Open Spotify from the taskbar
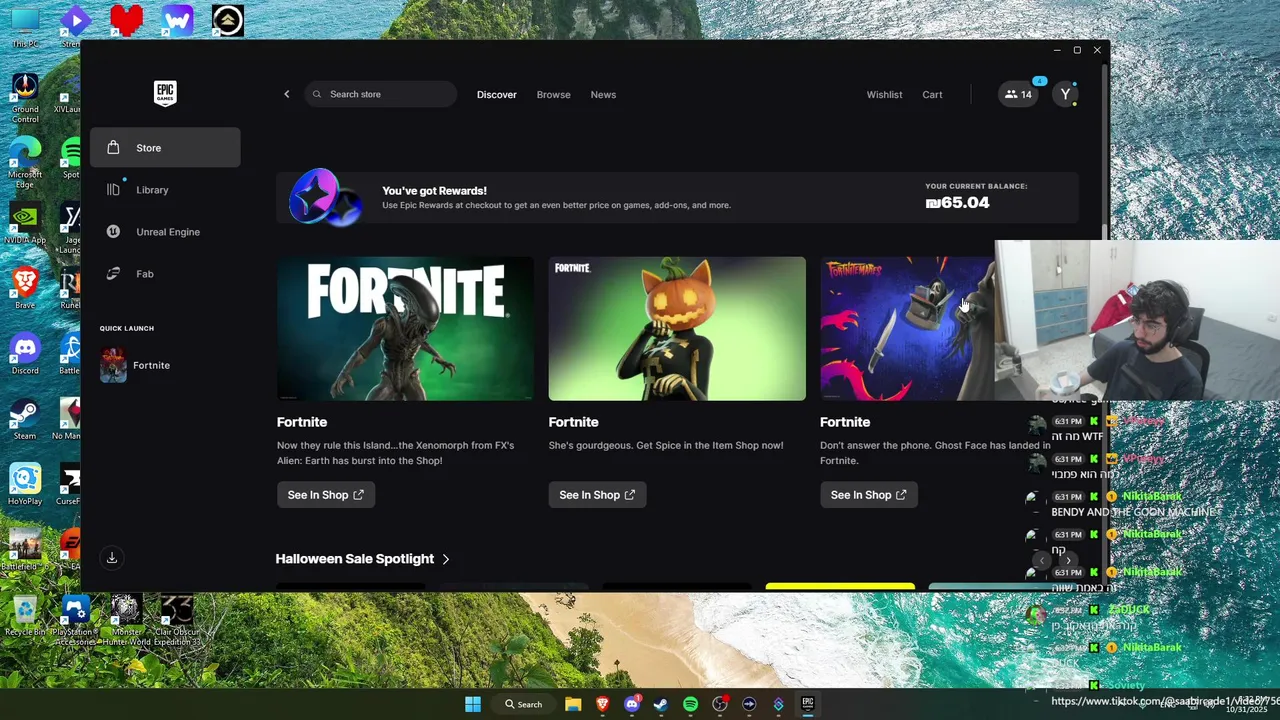This screenshot has height=720, width=1280. tap(690, 704)
